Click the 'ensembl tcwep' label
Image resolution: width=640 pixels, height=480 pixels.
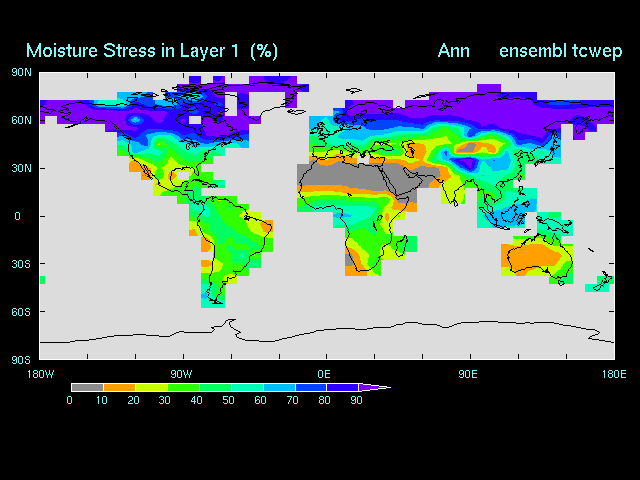pos(561,50)
